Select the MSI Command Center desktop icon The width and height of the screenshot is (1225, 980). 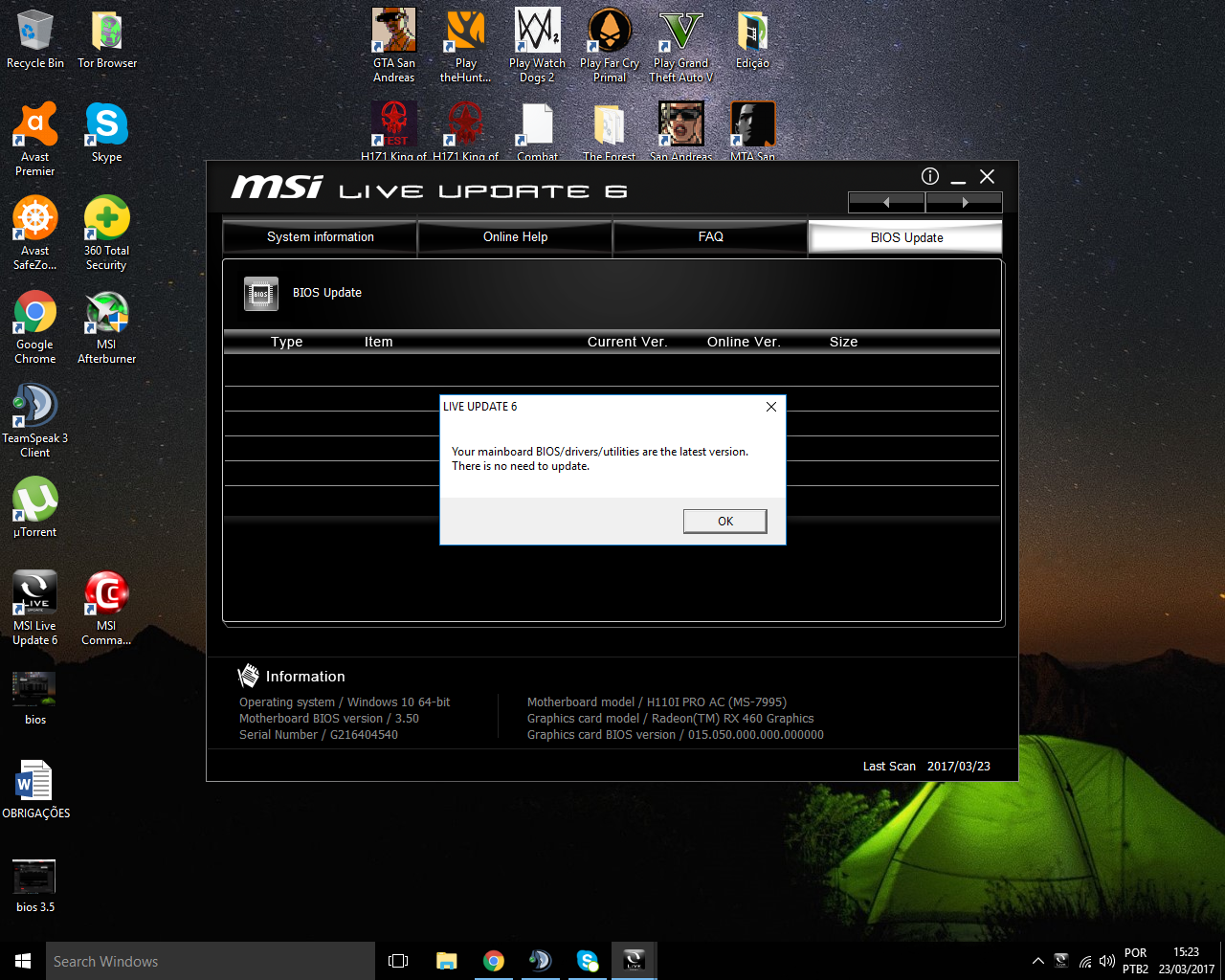(x=107, y=608)
